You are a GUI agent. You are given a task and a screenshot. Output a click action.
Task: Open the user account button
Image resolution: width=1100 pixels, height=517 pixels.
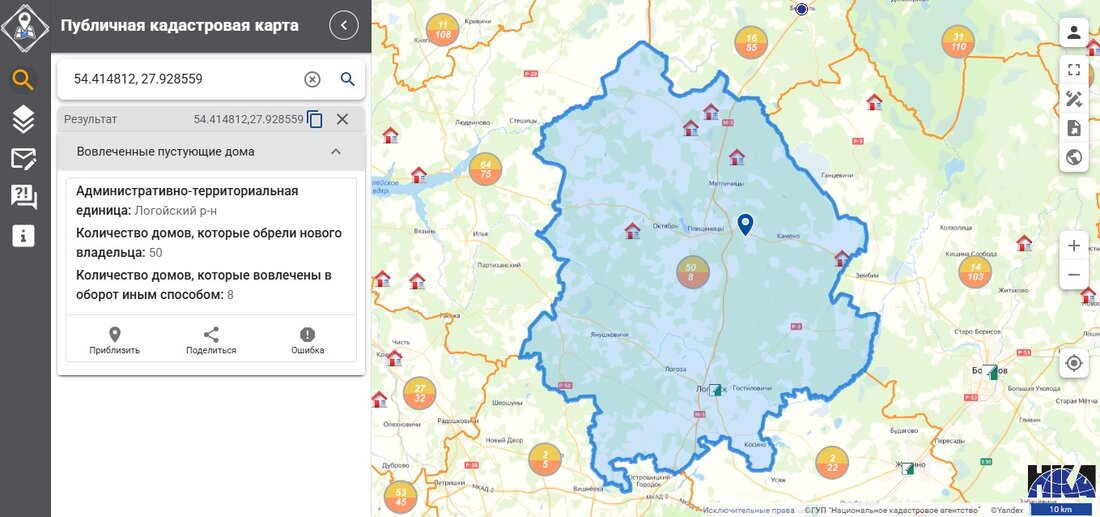(1074, 32)
